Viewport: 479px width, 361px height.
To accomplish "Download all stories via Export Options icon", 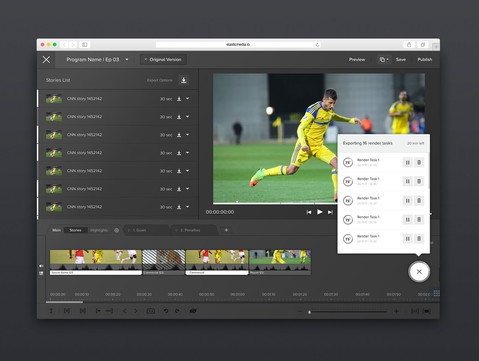I will (183, 80).
